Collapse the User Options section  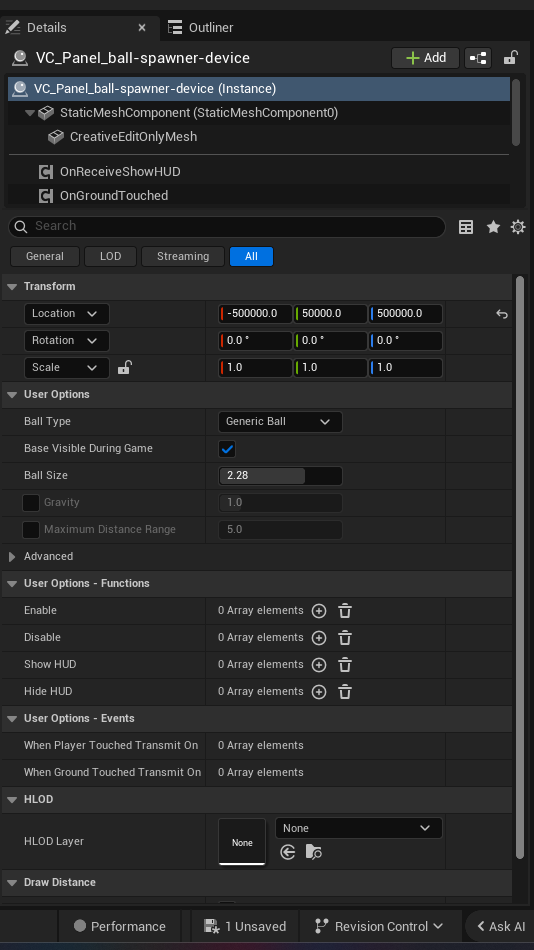coord(12,394)
